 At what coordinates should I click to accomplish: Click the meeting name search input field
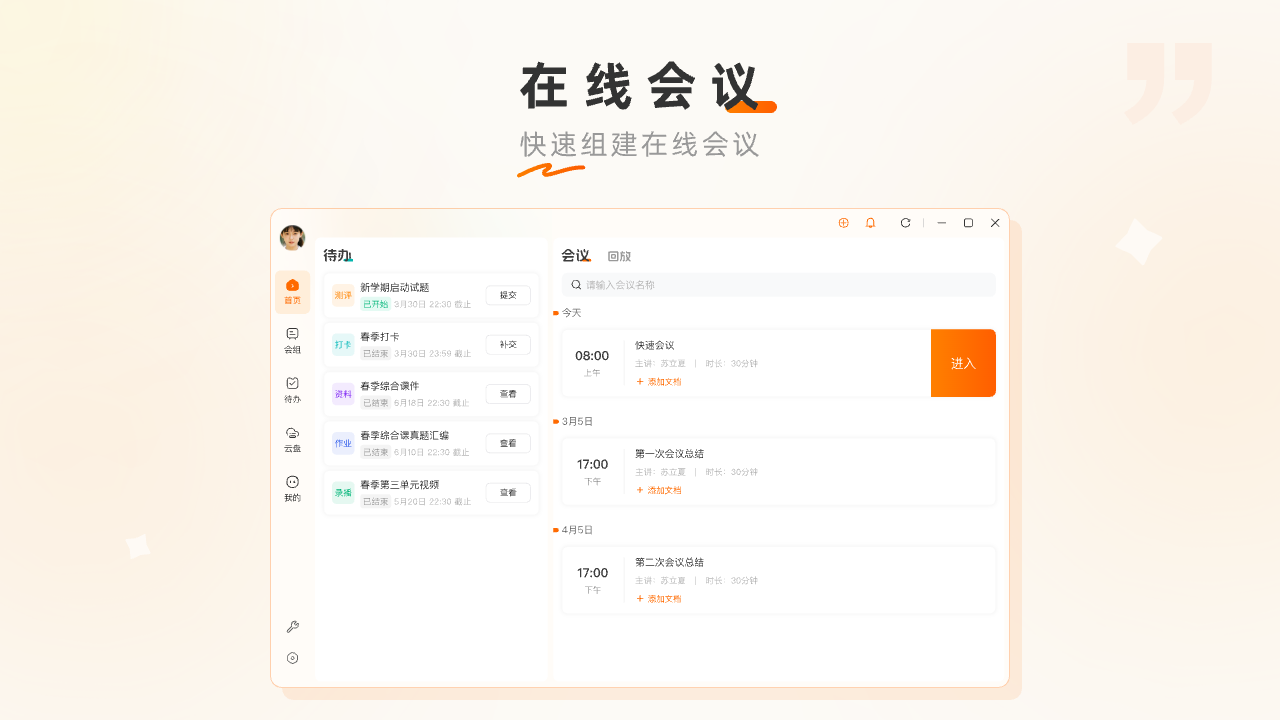click(x=778, y=284)
